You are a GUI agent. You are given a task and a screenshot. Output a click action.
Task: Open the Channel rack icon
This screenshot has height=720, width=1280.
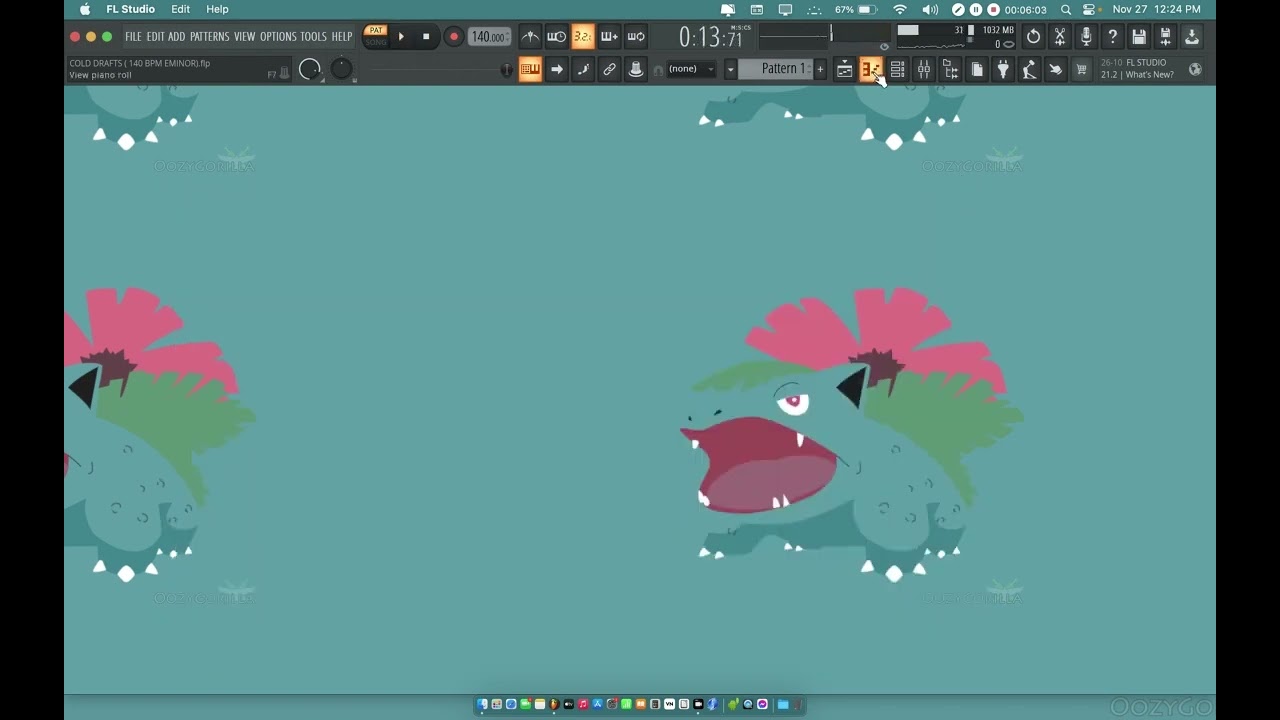[x=897, y=69]
